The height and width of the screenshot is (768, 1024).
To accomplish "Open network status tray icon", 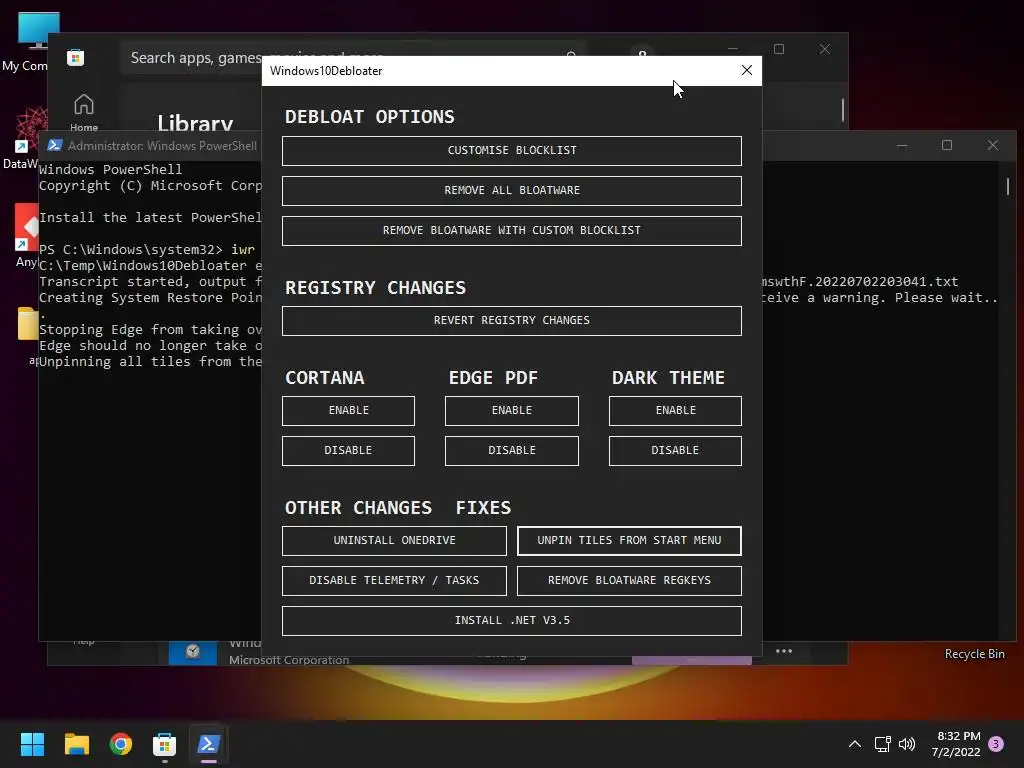I will click(882, 744).
